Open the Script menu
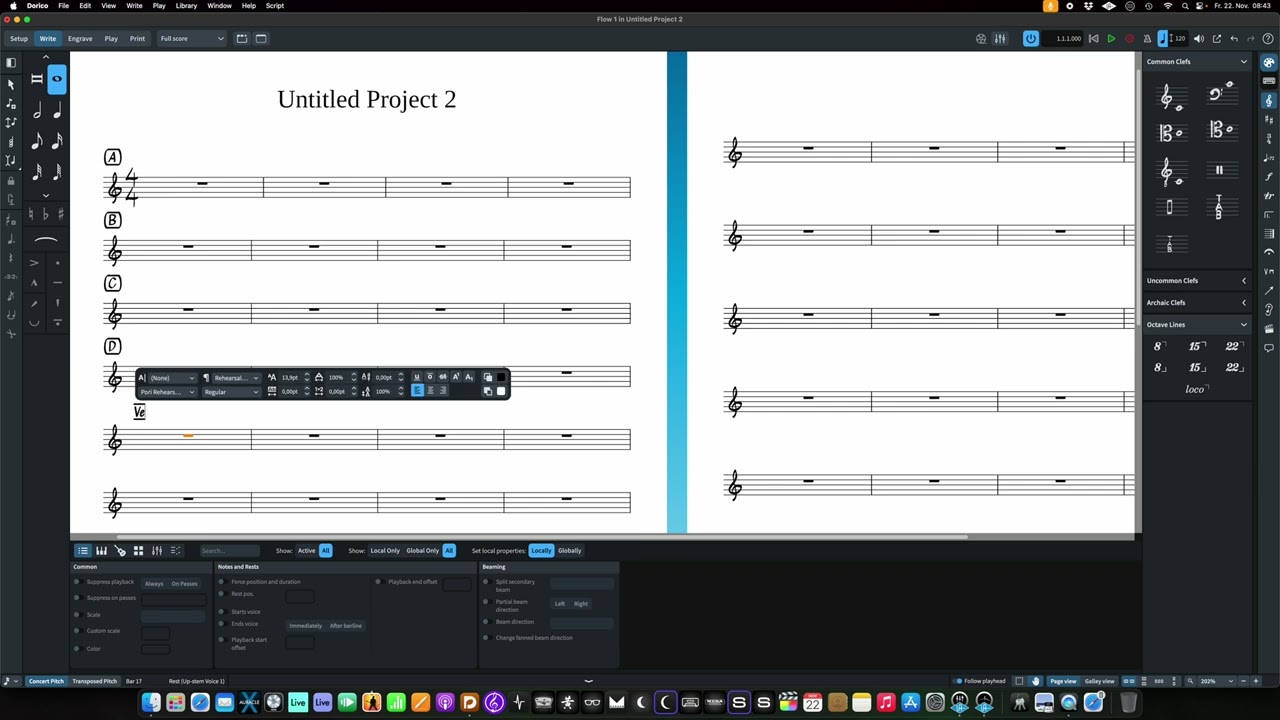Screen dimensions: 1280x720 click(x=274, y=6)
